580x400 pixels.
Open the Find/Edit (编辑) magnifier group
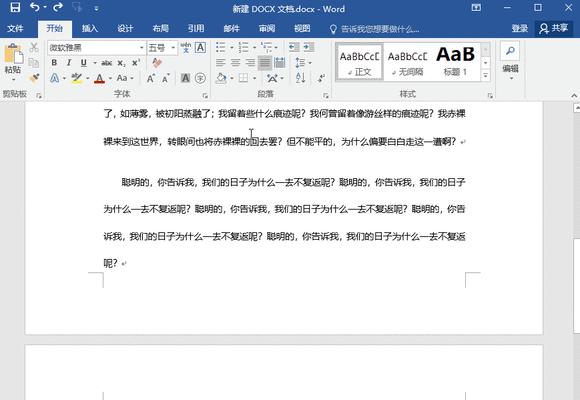510,61
